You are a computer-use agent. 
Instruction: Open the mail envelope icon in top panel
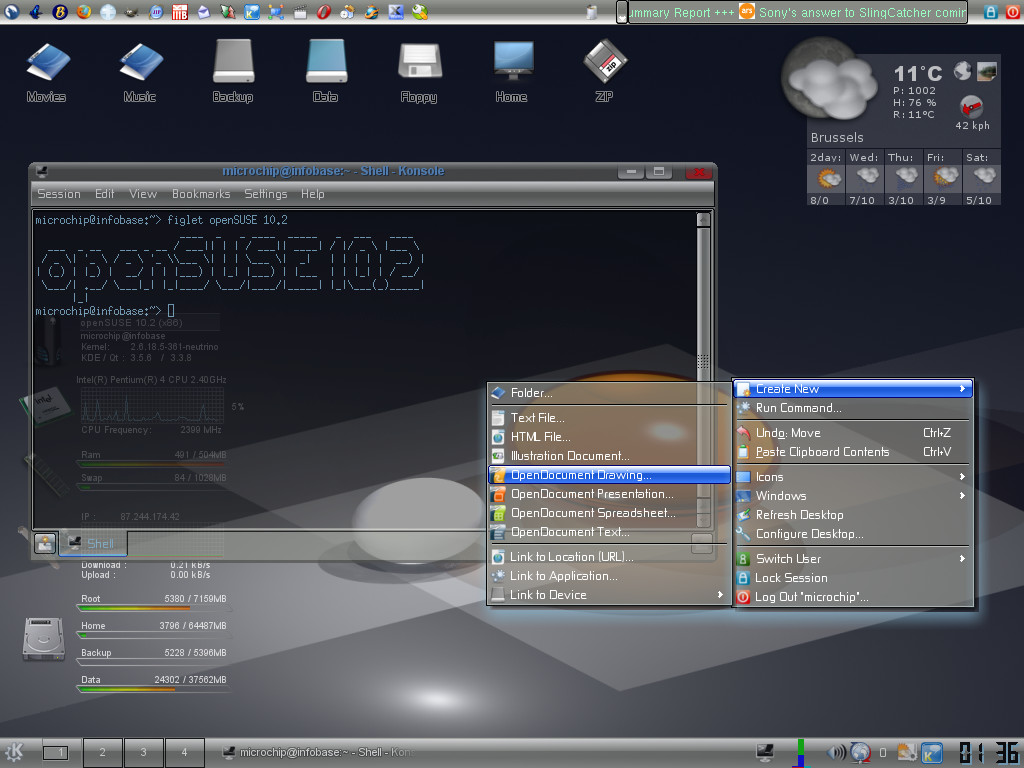click(204, 12)
